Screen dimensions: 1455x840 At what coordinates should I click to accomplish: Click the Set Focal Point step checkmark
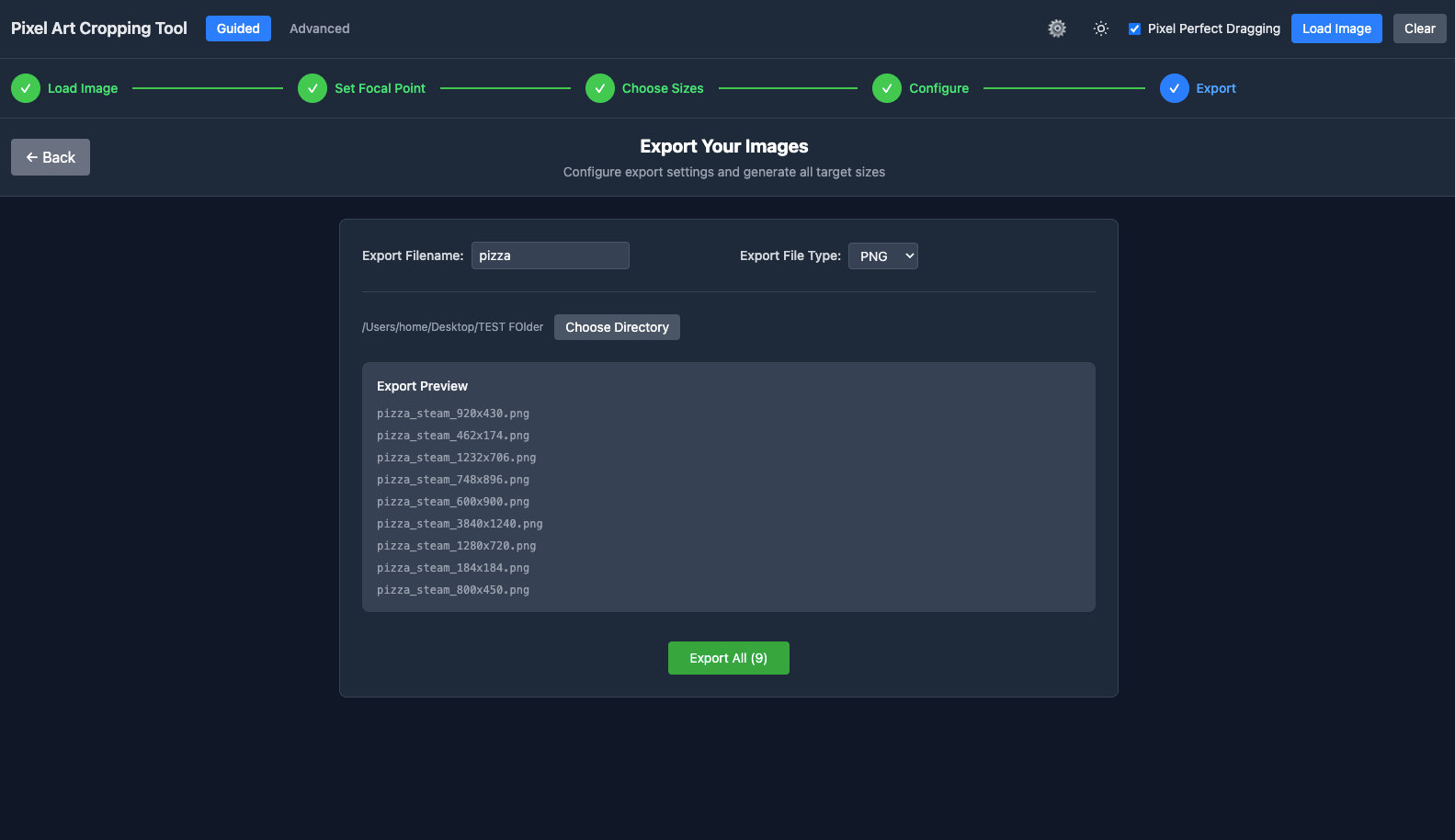pyautogui.click(x=313, y=88)
